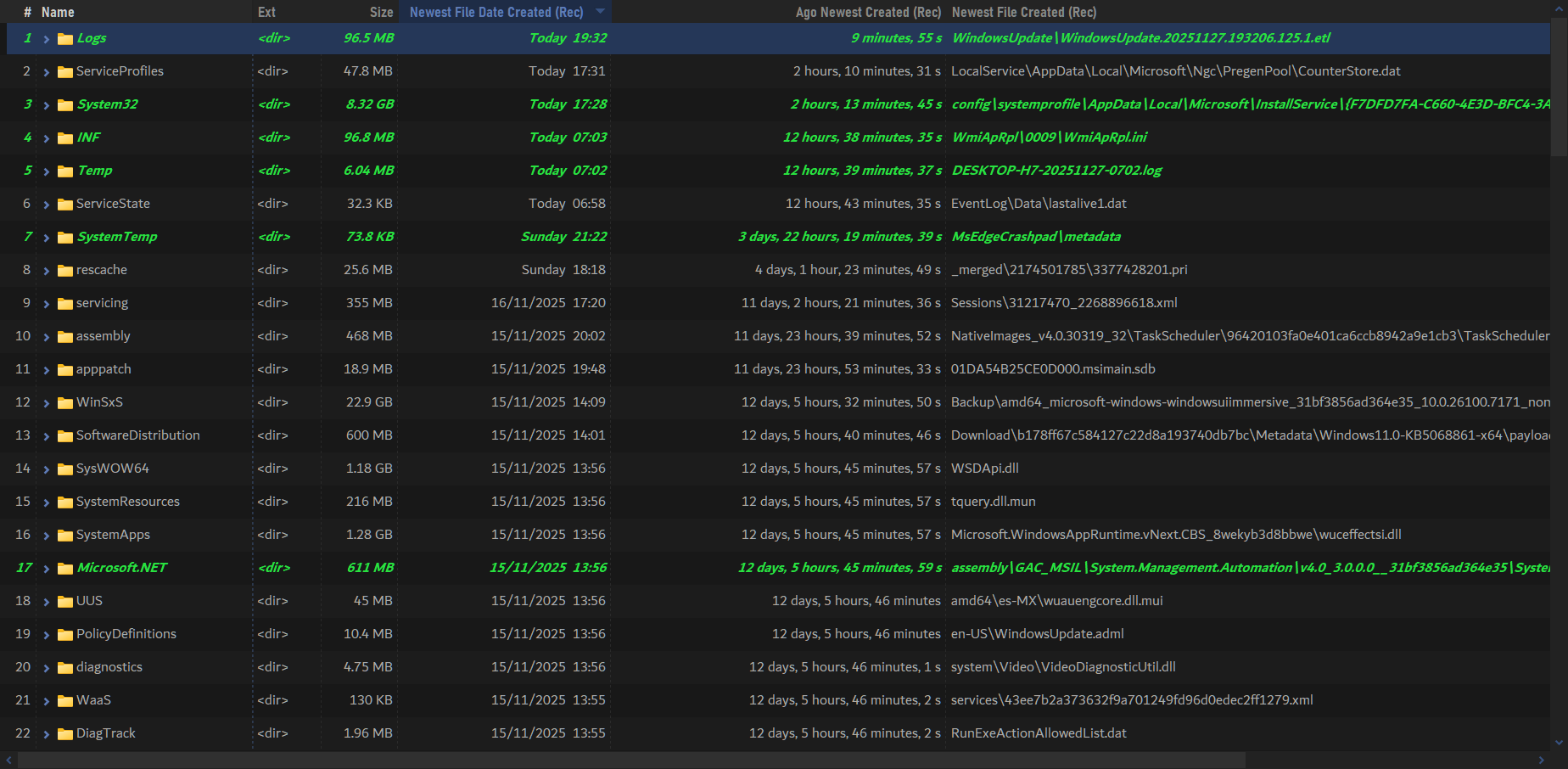Expand the SysWOW64 folder chevron
The width and height of the screenshot is (1568, 769).
pyautogui.click(x=46, y=469)
